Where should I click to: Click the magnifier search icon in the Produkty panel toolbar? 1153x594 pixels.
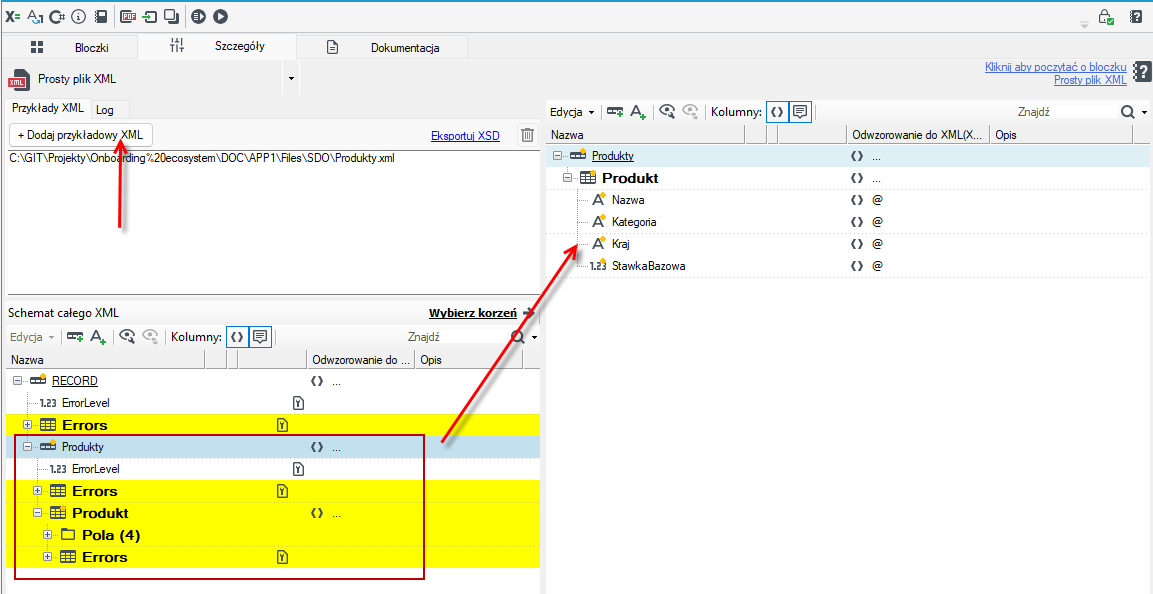1127,112
